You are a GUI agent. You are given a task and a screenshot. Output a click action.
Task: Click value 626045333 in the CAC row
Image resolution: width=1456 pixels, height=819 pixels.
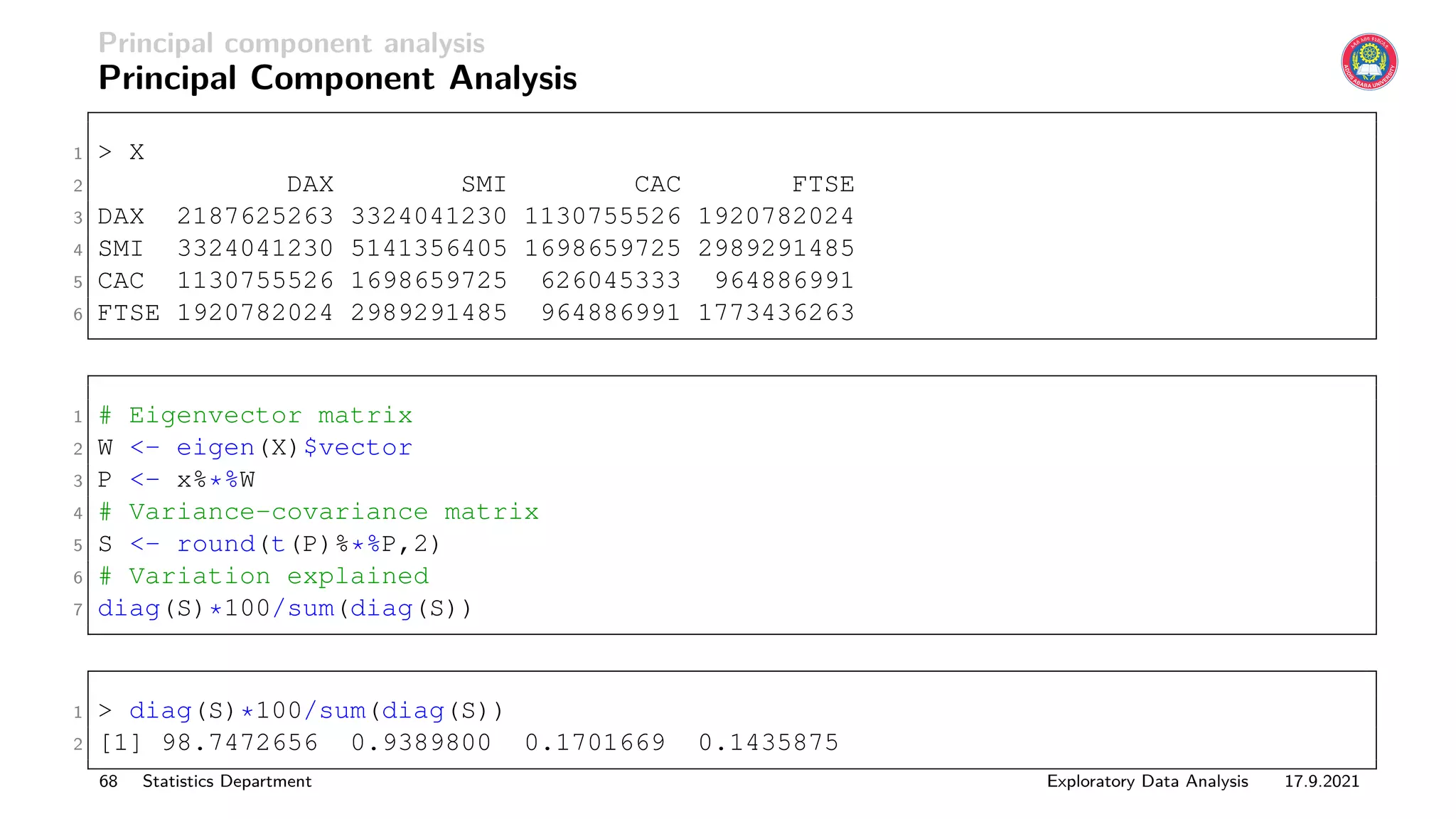point(611,281)
